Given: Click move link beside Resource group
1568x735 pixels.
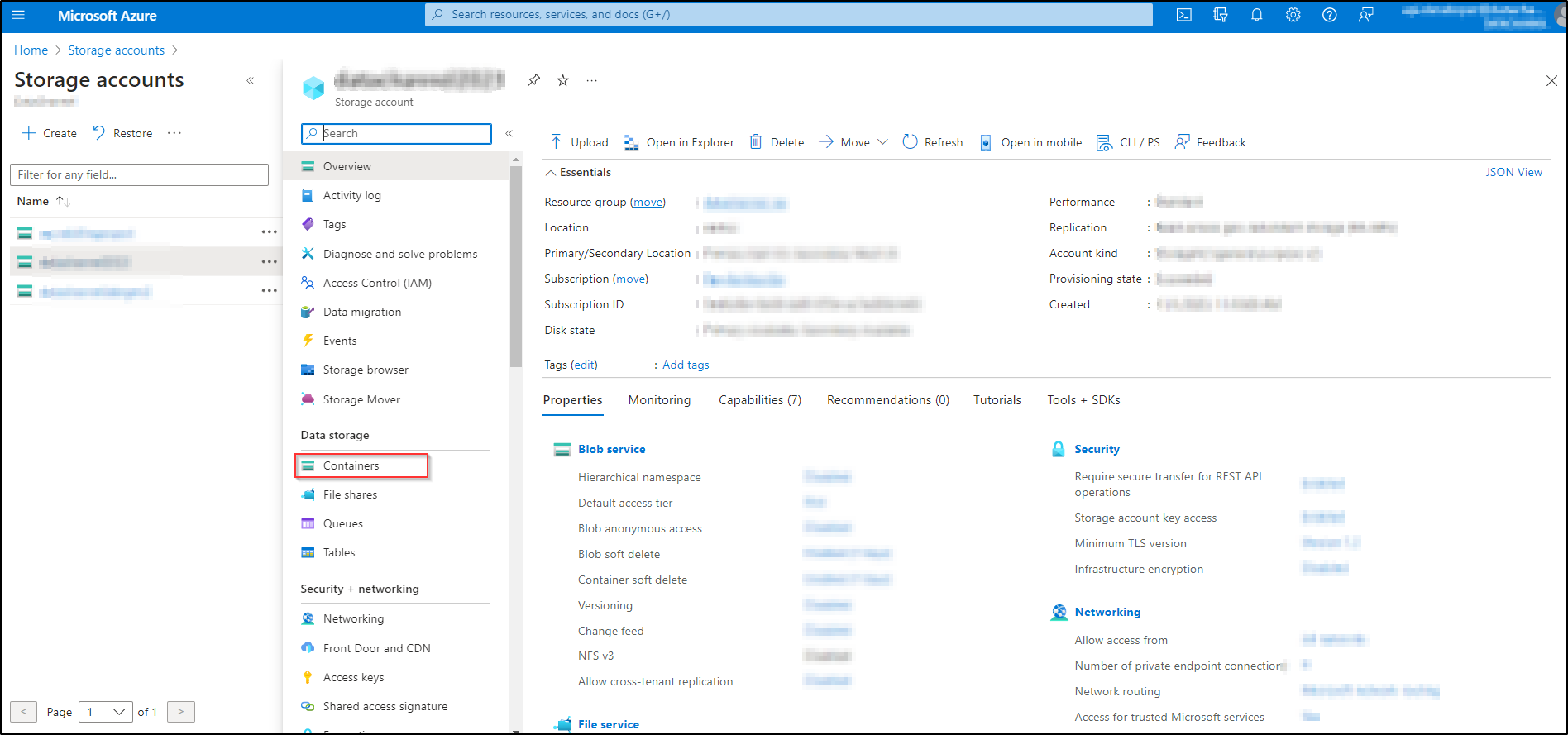Looking at the screenshot, I should point(648,202).
